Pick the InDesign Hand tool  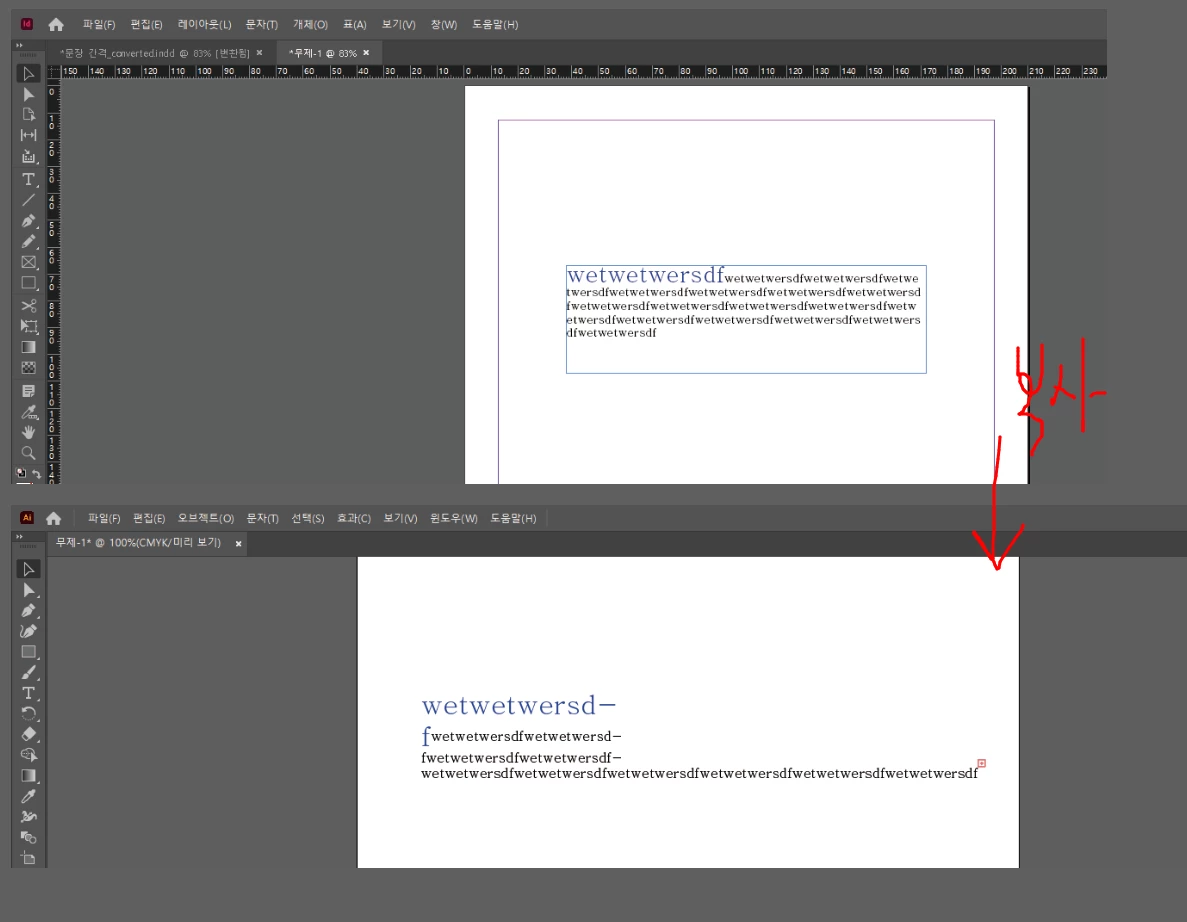(28, 432)
